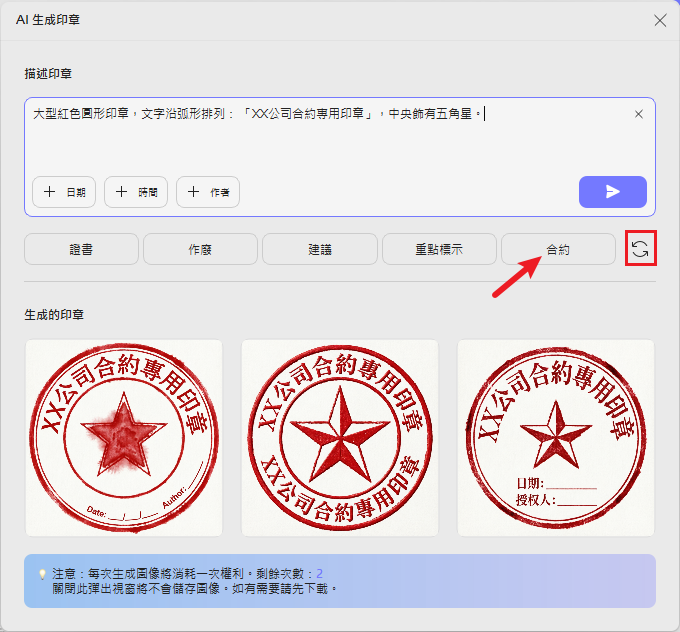680x632 pixels.
Task: Choose the 合約 preset
Action: pyautogui.click(x=558, y=249)
